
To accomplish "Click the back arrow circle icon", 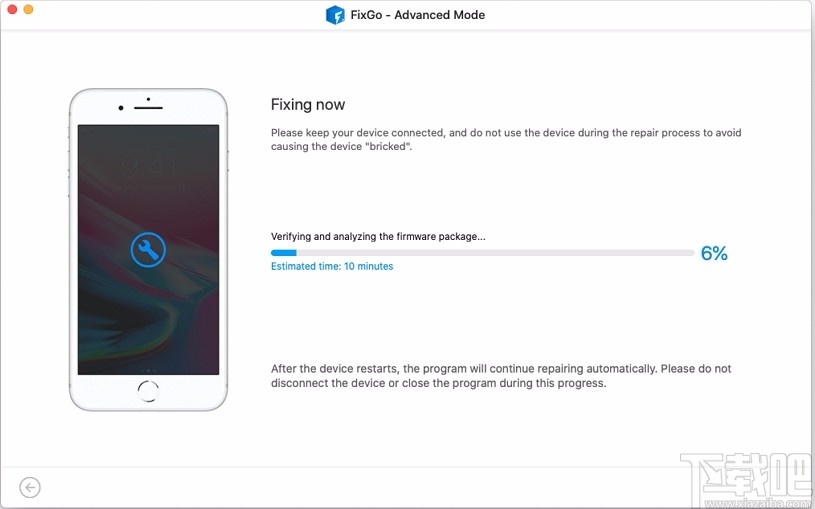I will (x=30, y=487).
